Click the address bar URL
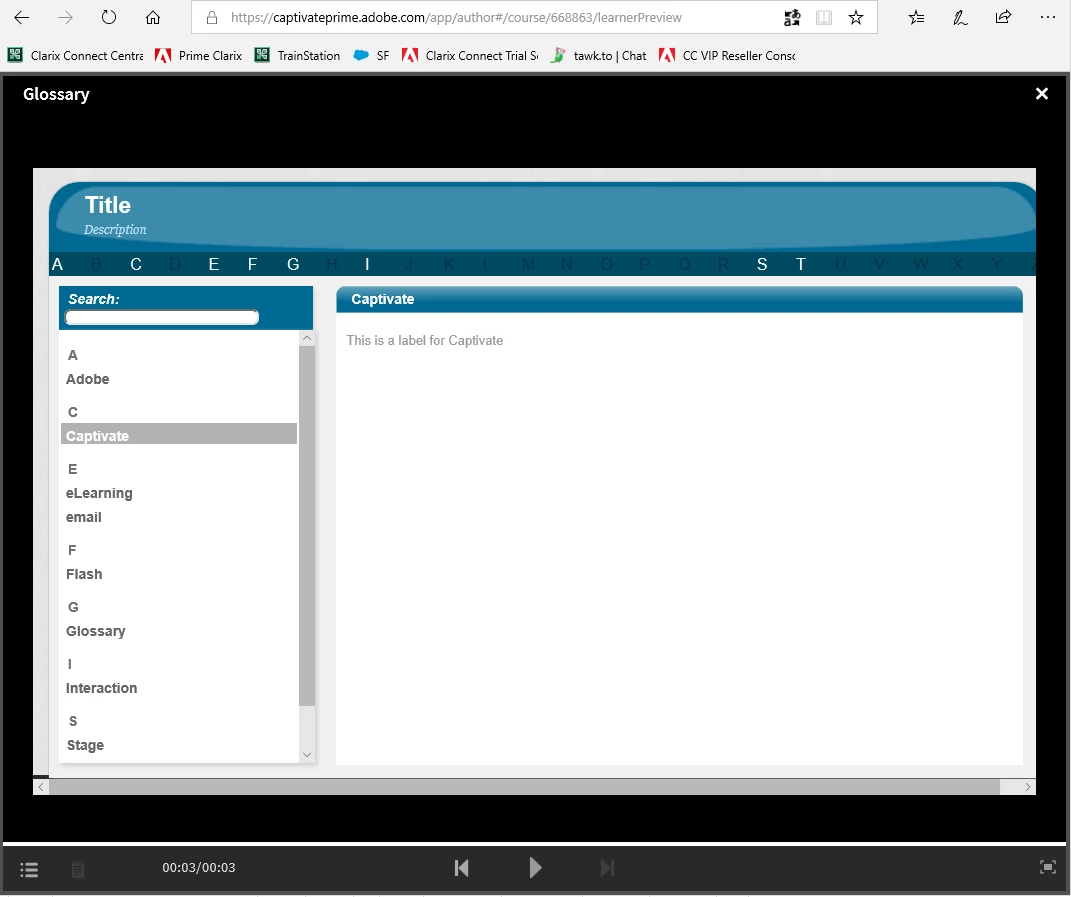 pos(456,18)
